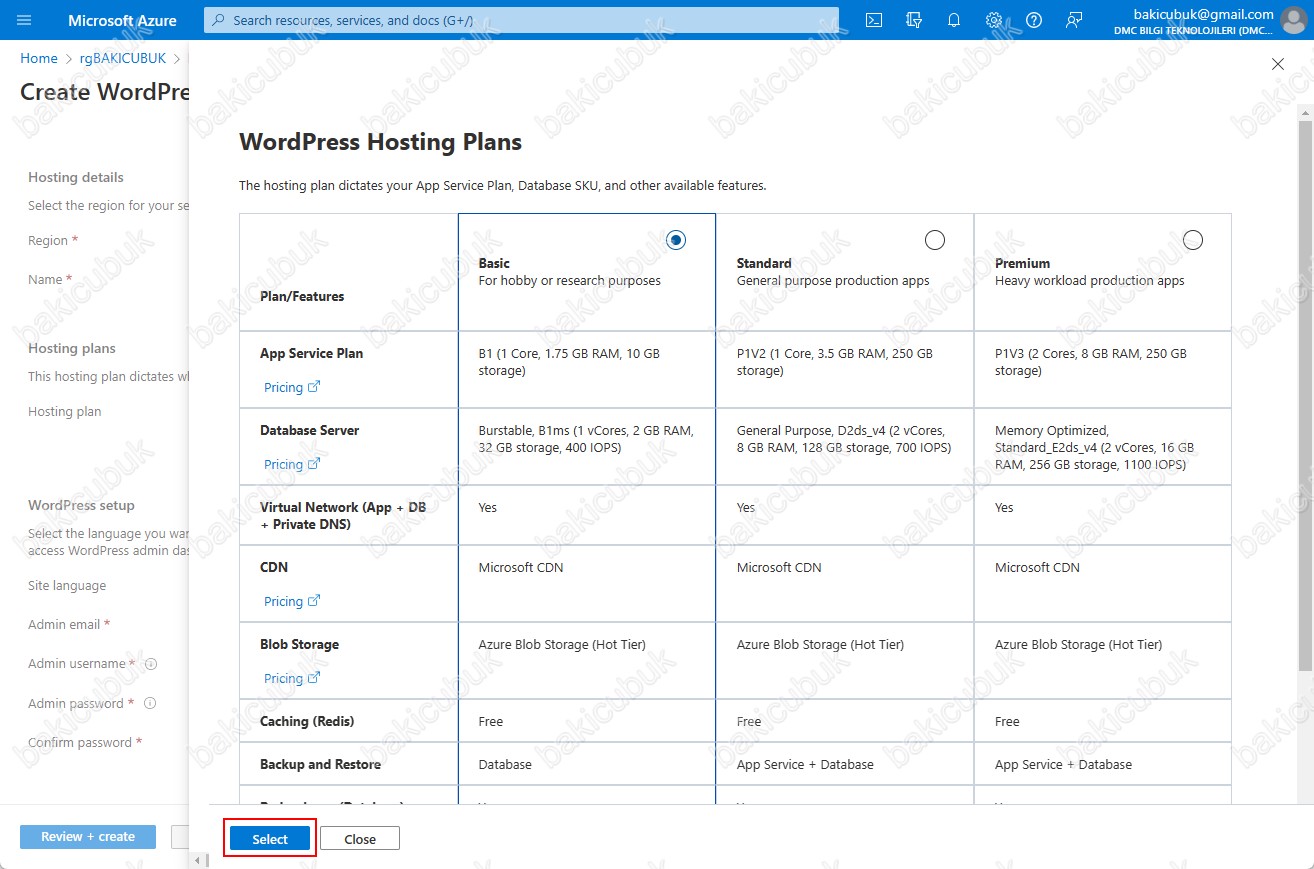Open the App Service Plan Pricing link
Screen dimensions: 1314x869
(291, 387)
